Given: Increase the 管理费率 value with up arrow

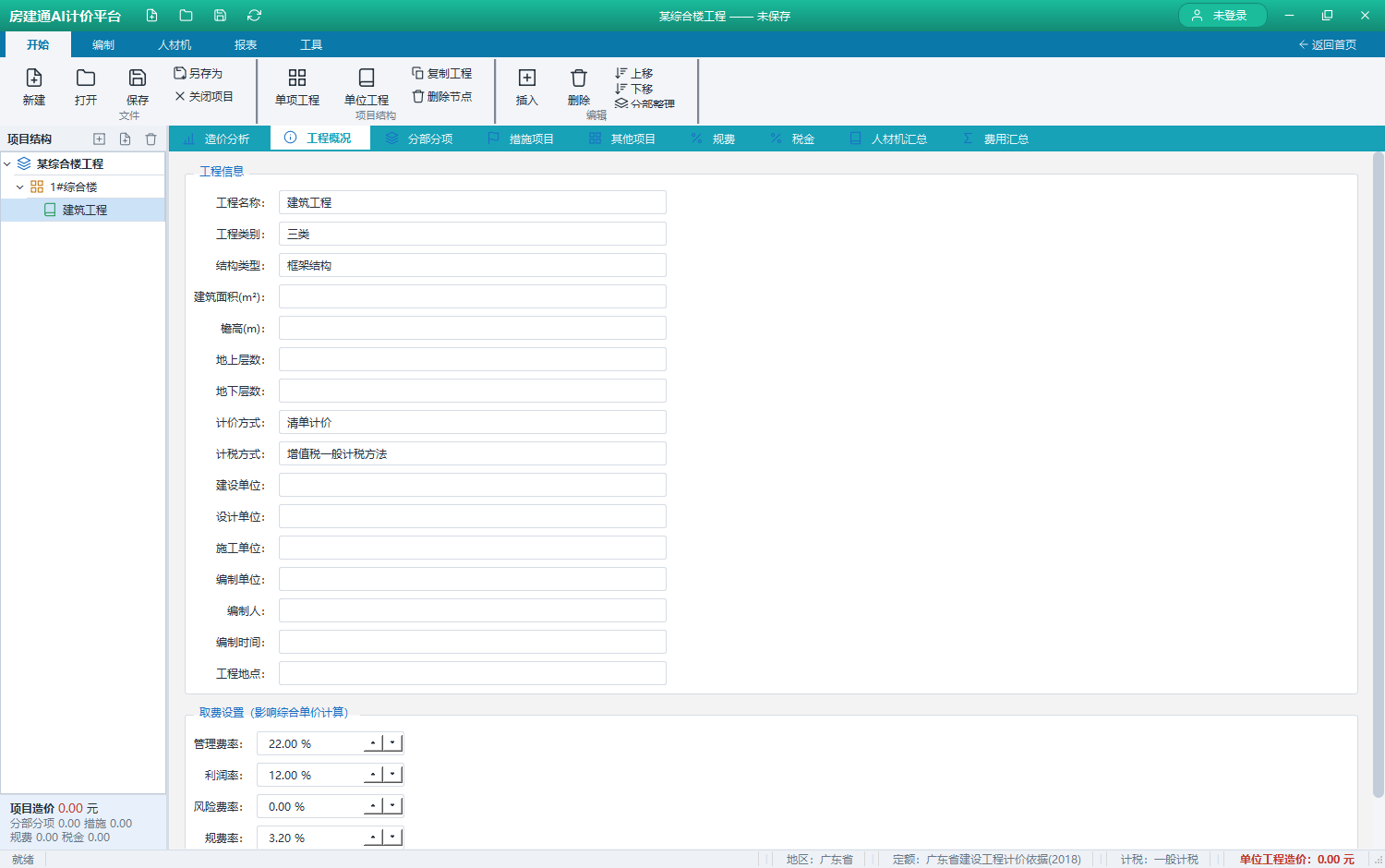Looking at the screenshot, I should pyautogui.click(x=373, y=743).
